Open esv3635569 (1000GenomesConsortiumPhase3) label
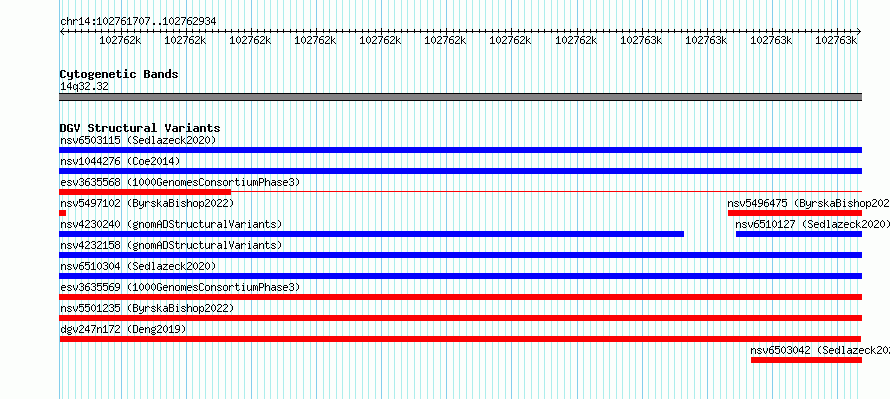890x399 pixels. (x=180, y=287)
